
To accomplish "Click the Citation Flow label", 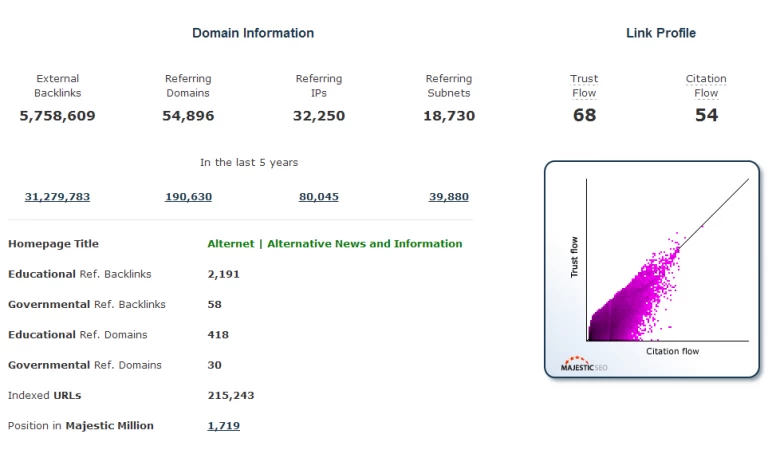I will (x=706, y=86).
